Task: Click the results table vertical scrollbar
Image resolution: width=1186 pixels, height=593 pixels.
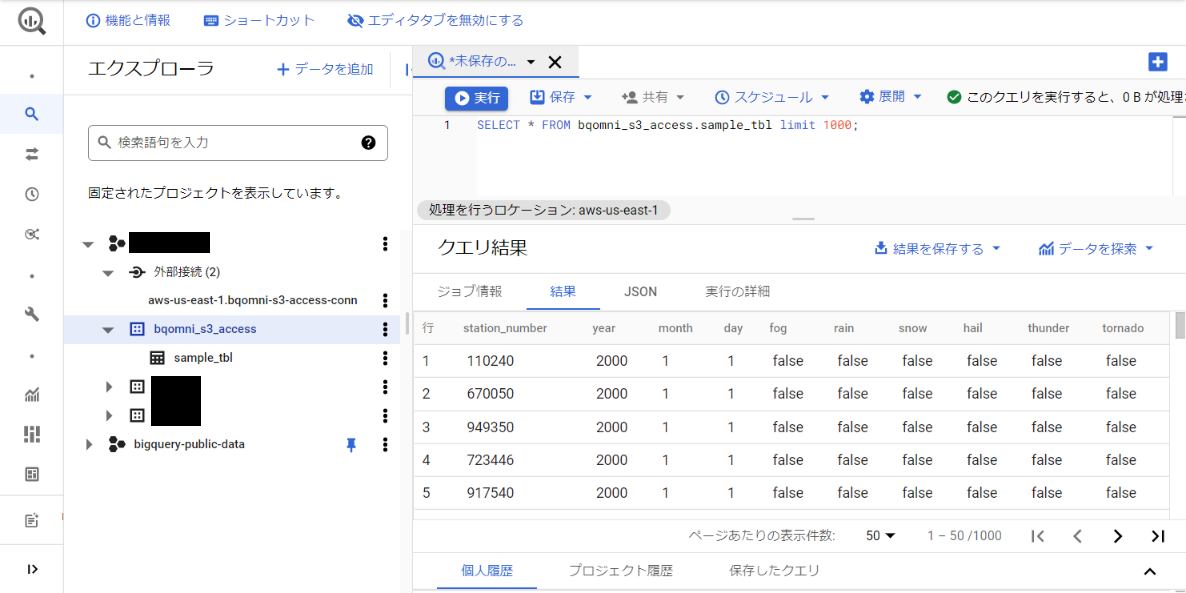Action: [1180, 324]
